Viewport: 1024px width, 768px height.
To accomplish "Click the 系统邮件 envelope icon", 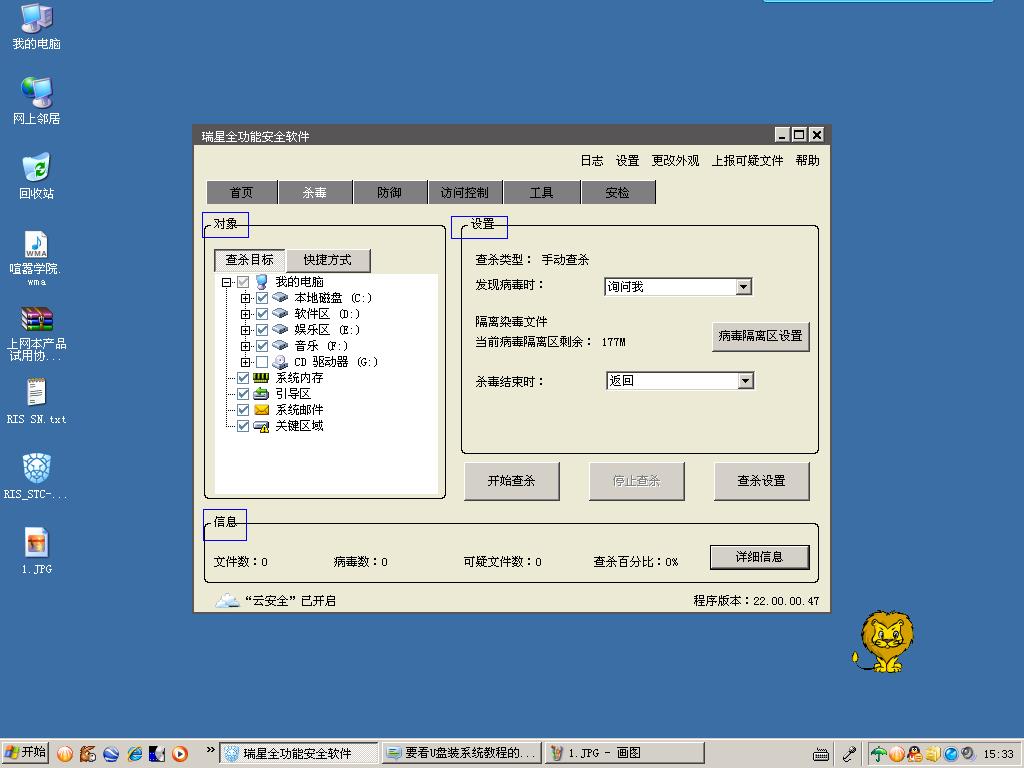I will point(261,409).
